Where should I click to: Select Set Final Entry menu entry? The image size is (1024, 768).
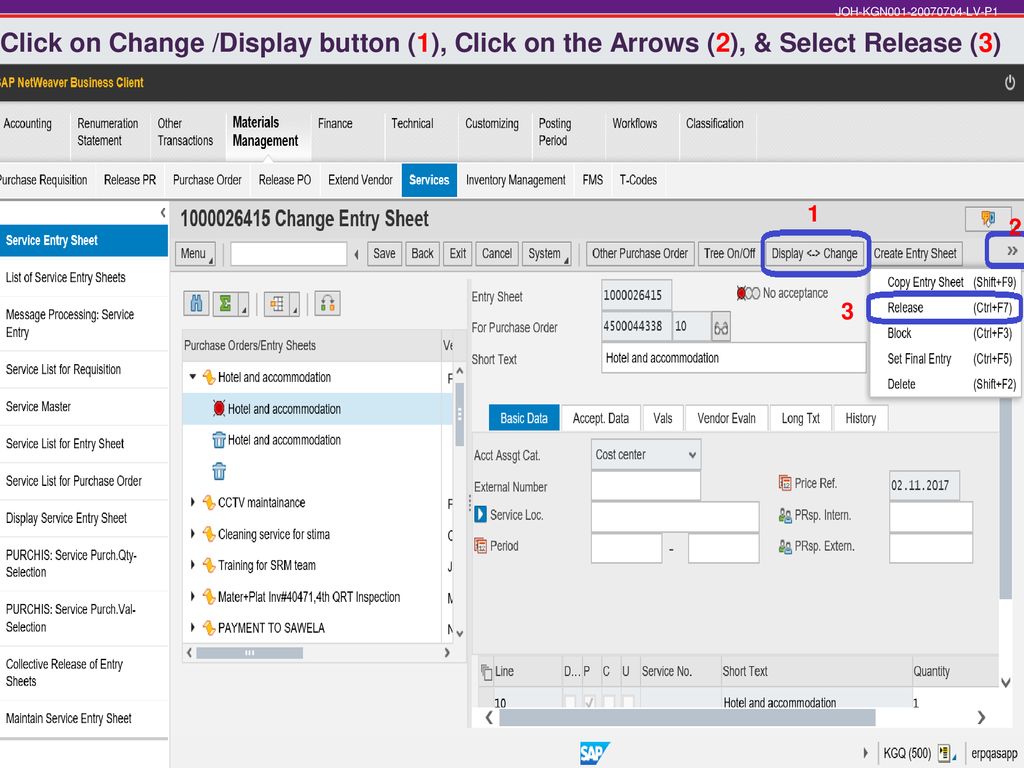(944, 359)
